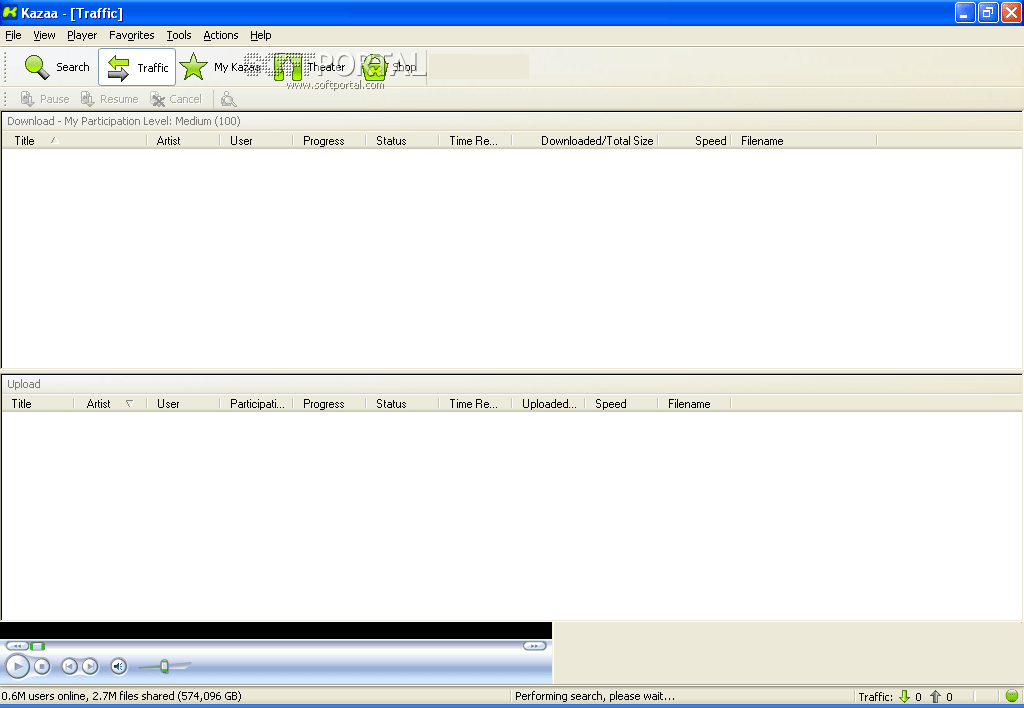1024x708 pixels.
Task: Sort uploads by Speed column
Action: click(x=622, y=404)
